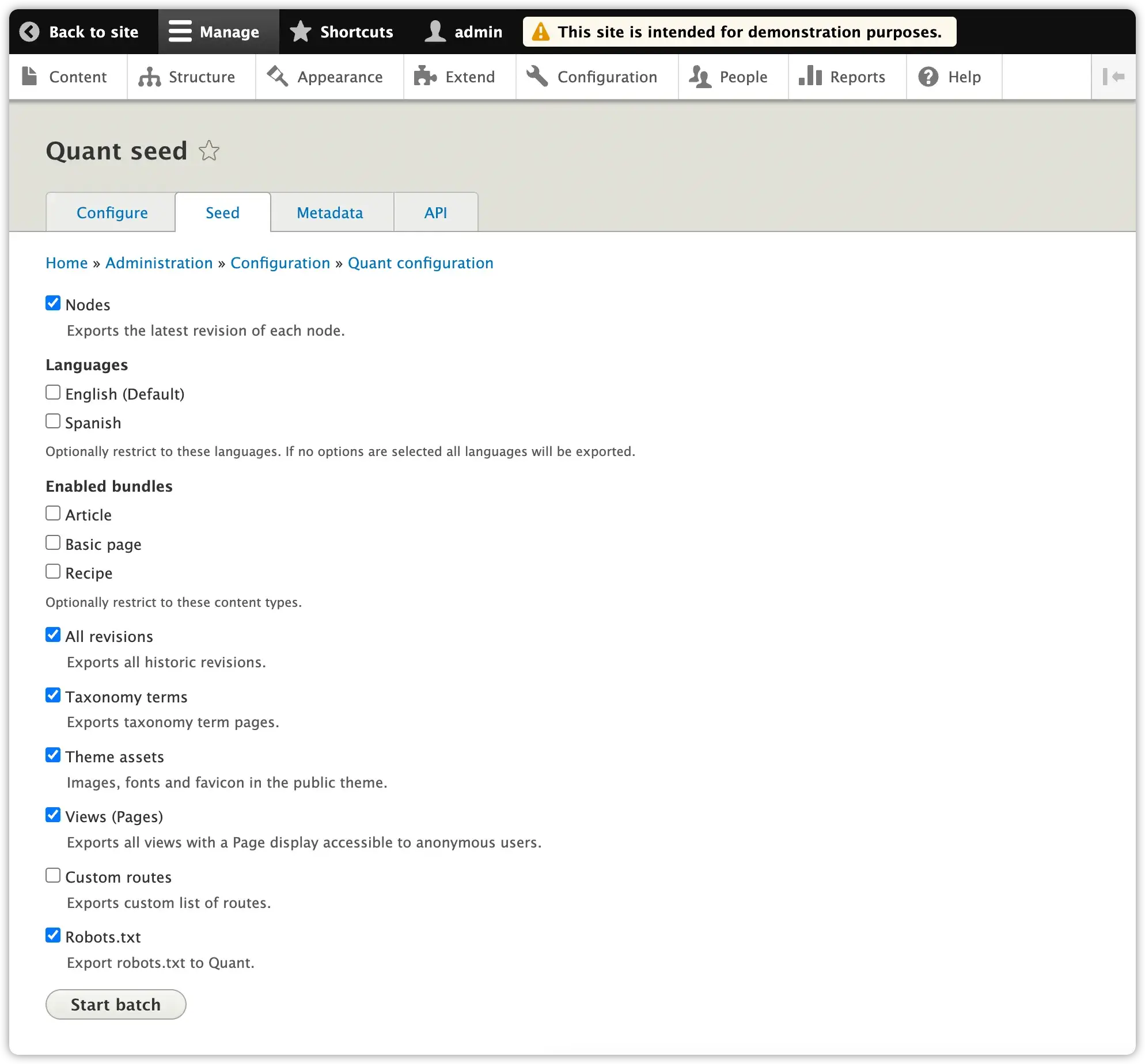Open the API tab
The image size is (1145, 1064).
[435, 212]
